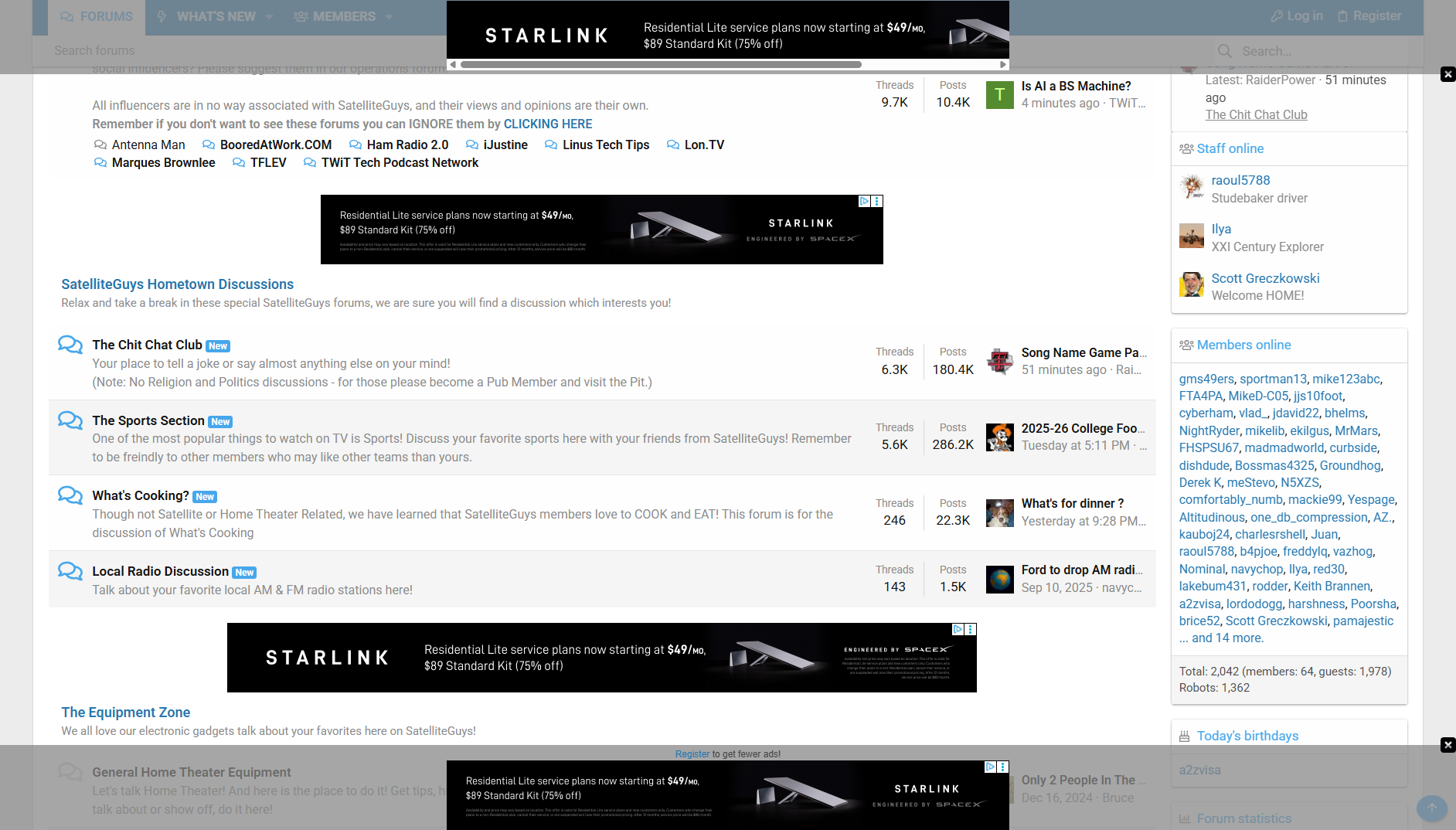Click the Antenna Man subforum icon
This screenshot has width=1456, height=830.
[x=100, y=145]
